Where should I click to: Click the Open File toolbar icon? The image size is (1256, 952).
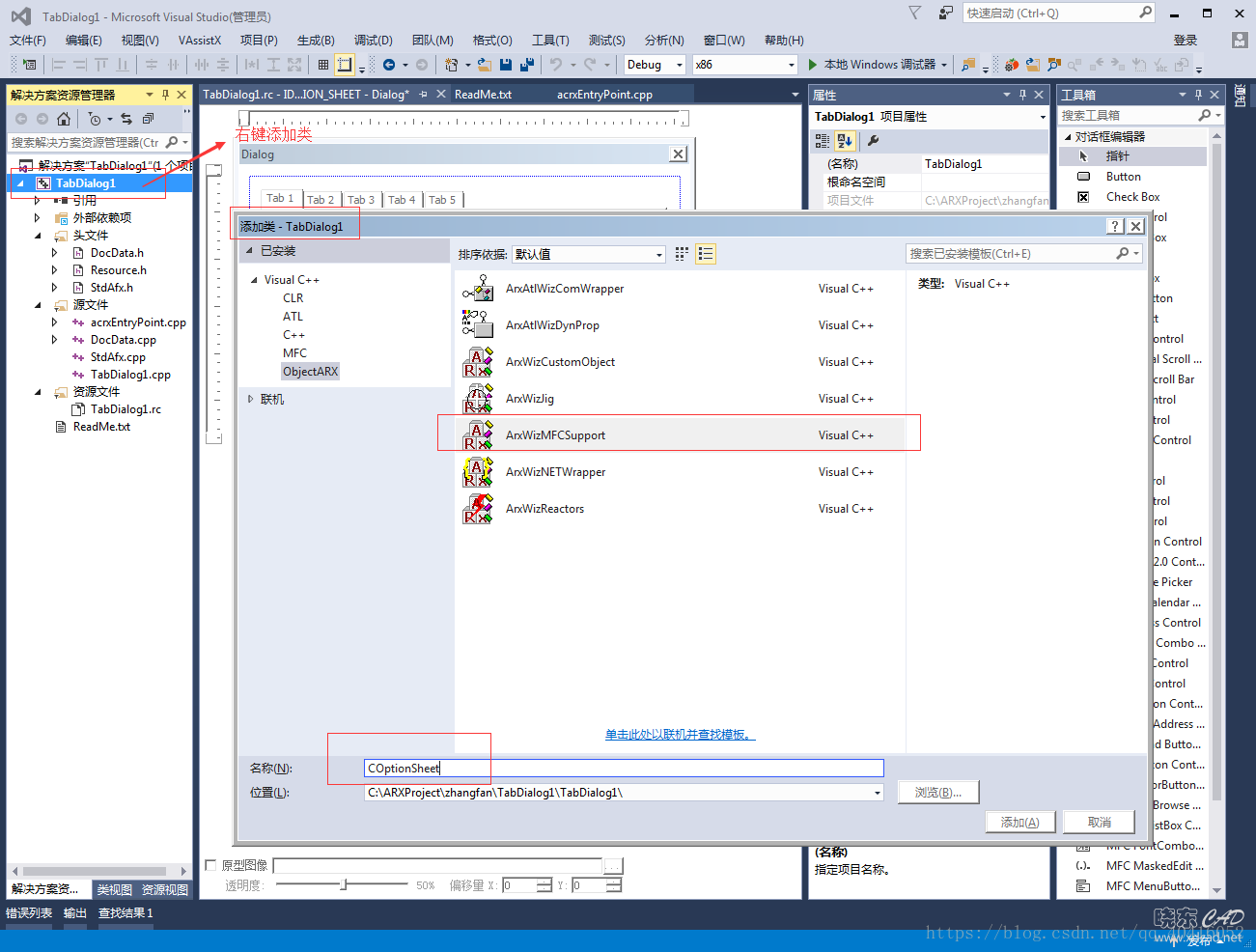pyautogui.click(x=485, y=65)
